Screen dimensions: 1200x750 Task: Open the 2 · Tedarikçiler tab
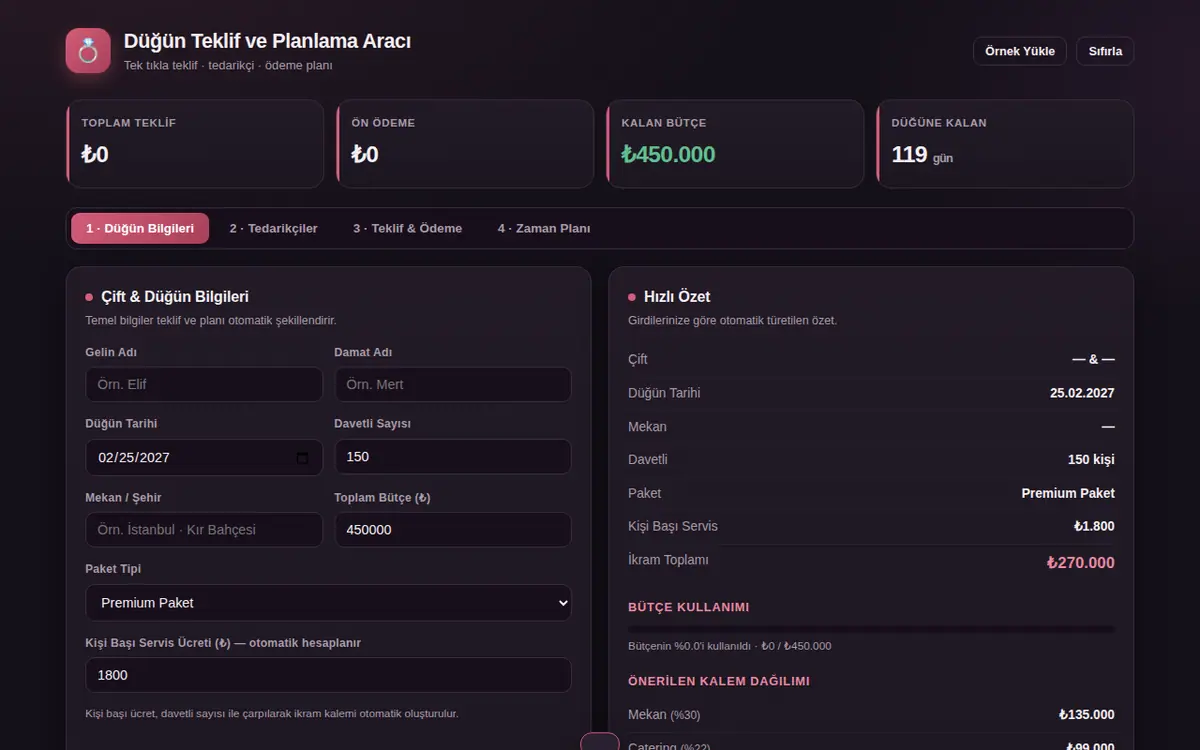tap(273, 228)
